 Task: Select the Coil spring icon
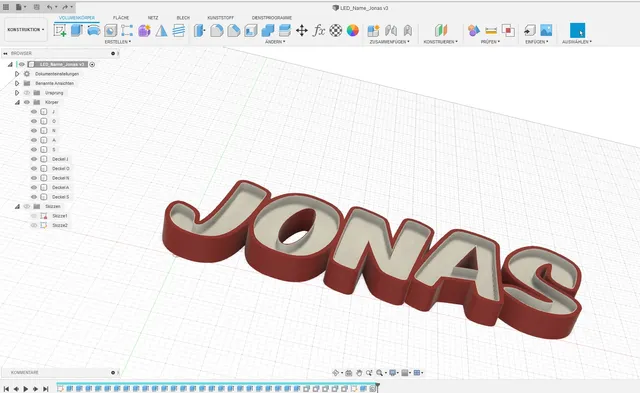click(178, 31)
